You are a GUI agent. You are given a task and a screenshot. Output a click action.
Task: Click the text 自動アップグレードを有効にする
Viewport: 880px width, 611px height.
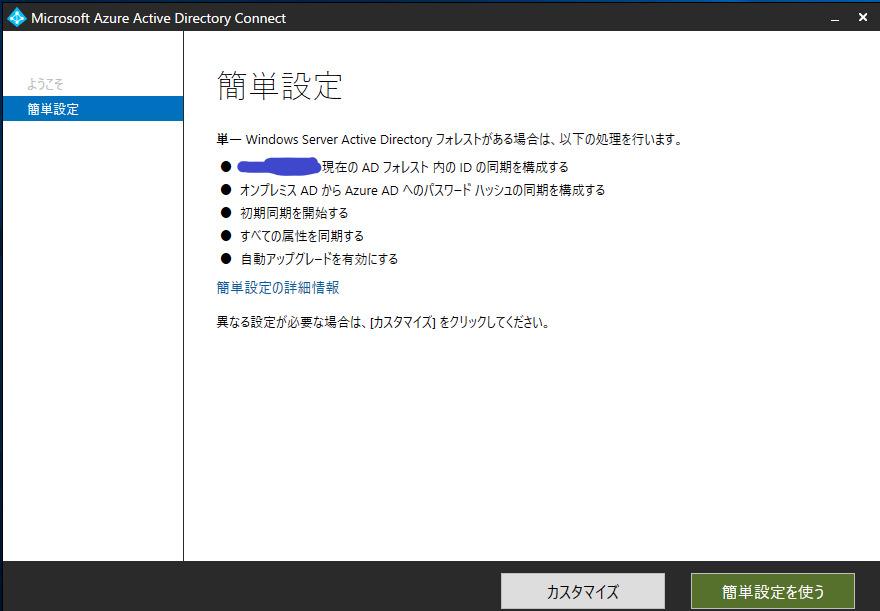pos(320,258)
